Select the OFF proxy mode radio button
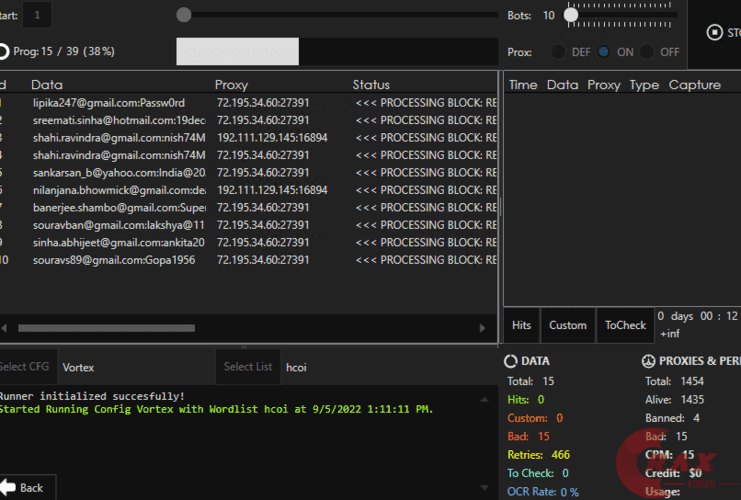The image size is (741, 500). pos(647,52)
